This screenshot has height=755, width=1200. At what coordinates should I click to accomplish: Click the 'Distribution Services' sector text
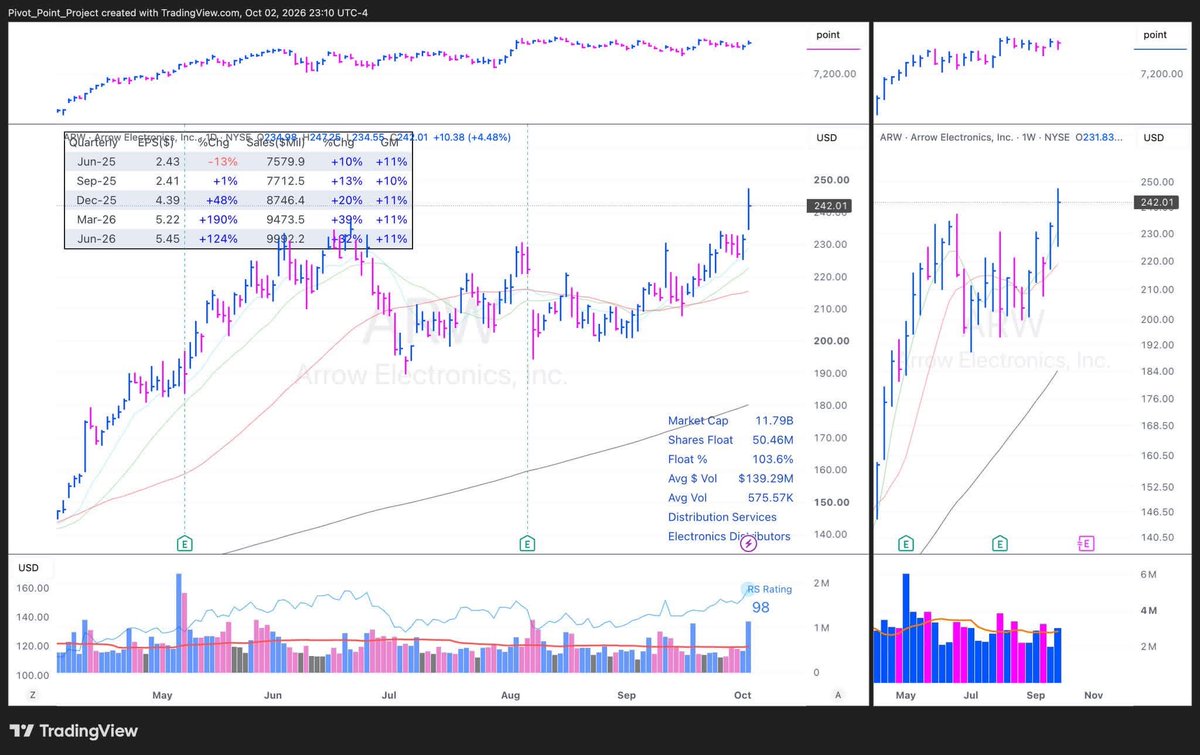[722, 517]
